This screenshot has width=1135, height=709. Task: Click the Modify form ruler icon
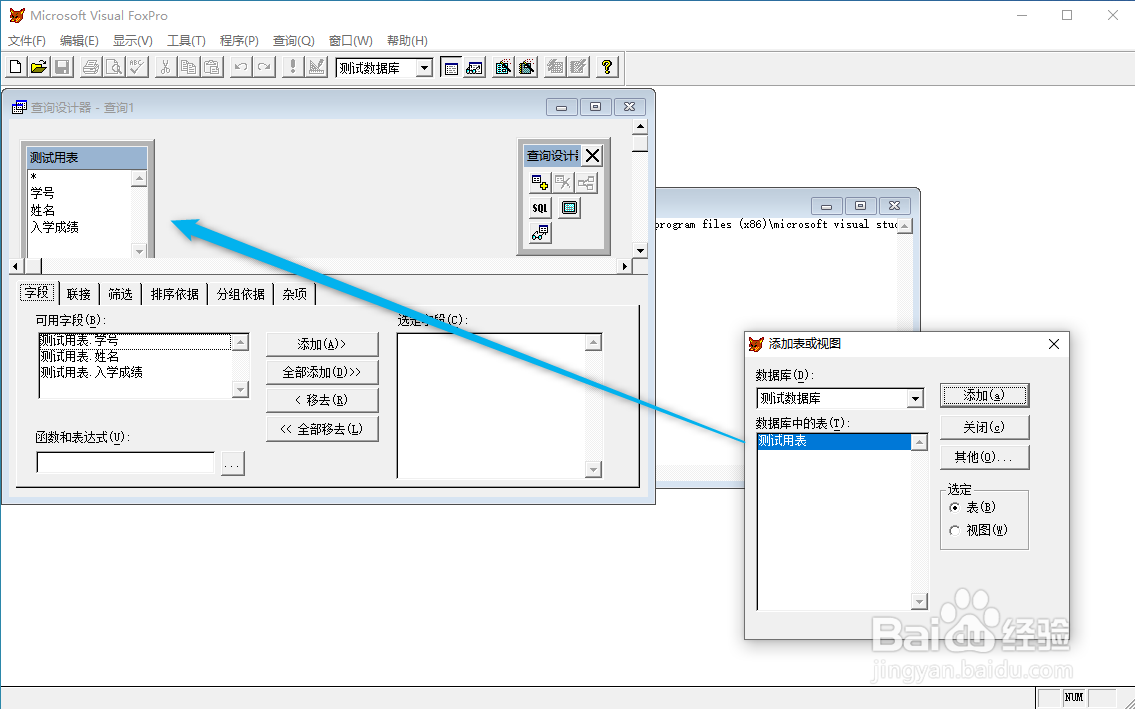pos(316,67)
